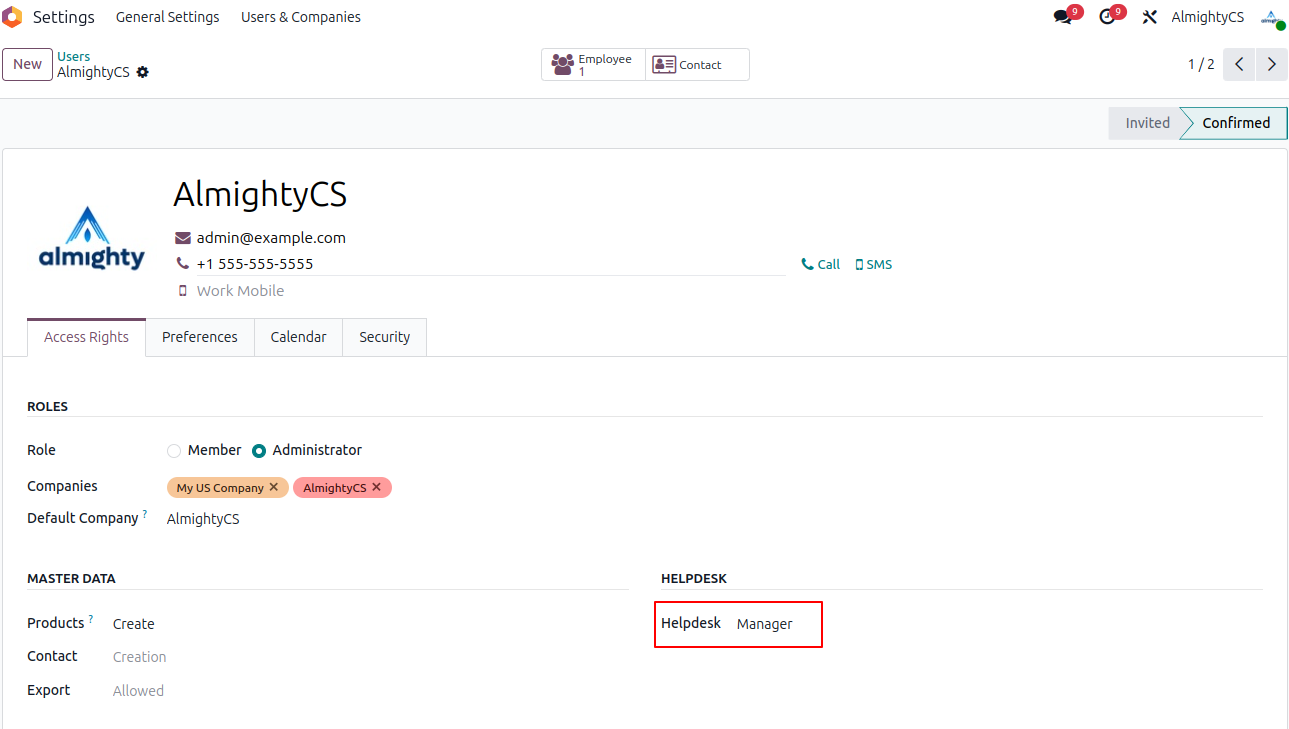1289x729 pixels.
Task: Open the Helpdesk Manager dropdown
Action: click(x=765, y=624)
